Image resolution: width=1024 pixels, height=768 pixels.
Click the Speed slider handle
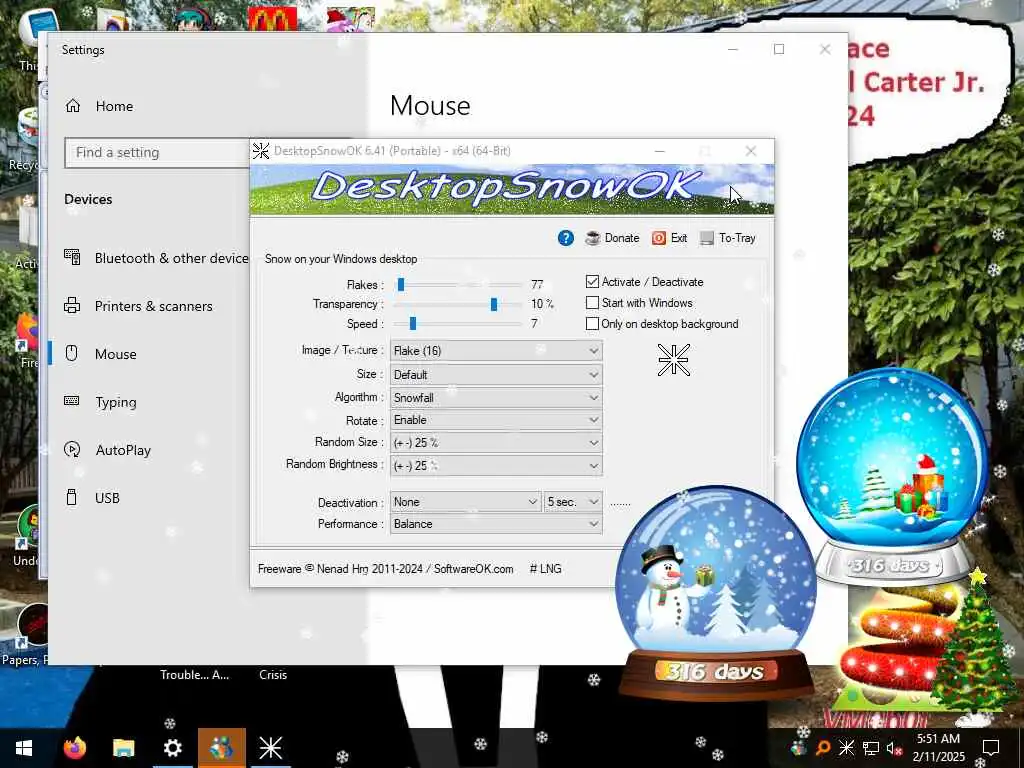click(x=413, y=323)
